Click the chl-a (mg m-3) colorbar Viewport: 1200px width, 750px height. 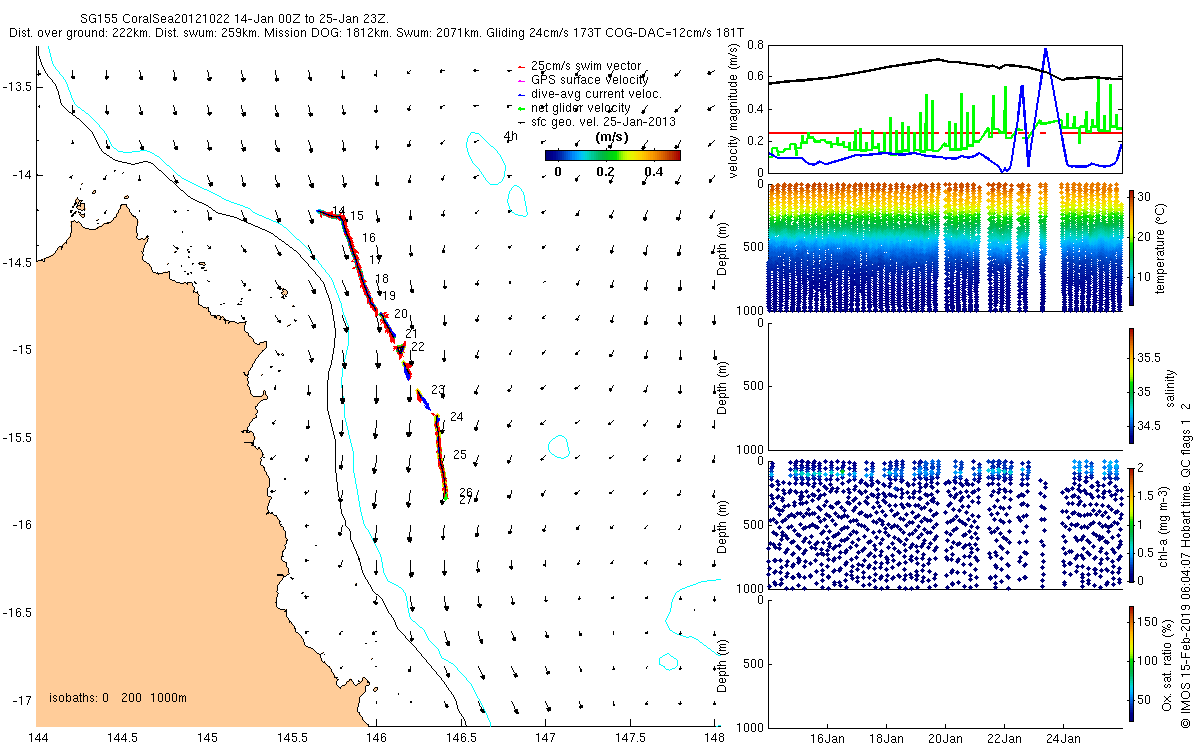1131,523
